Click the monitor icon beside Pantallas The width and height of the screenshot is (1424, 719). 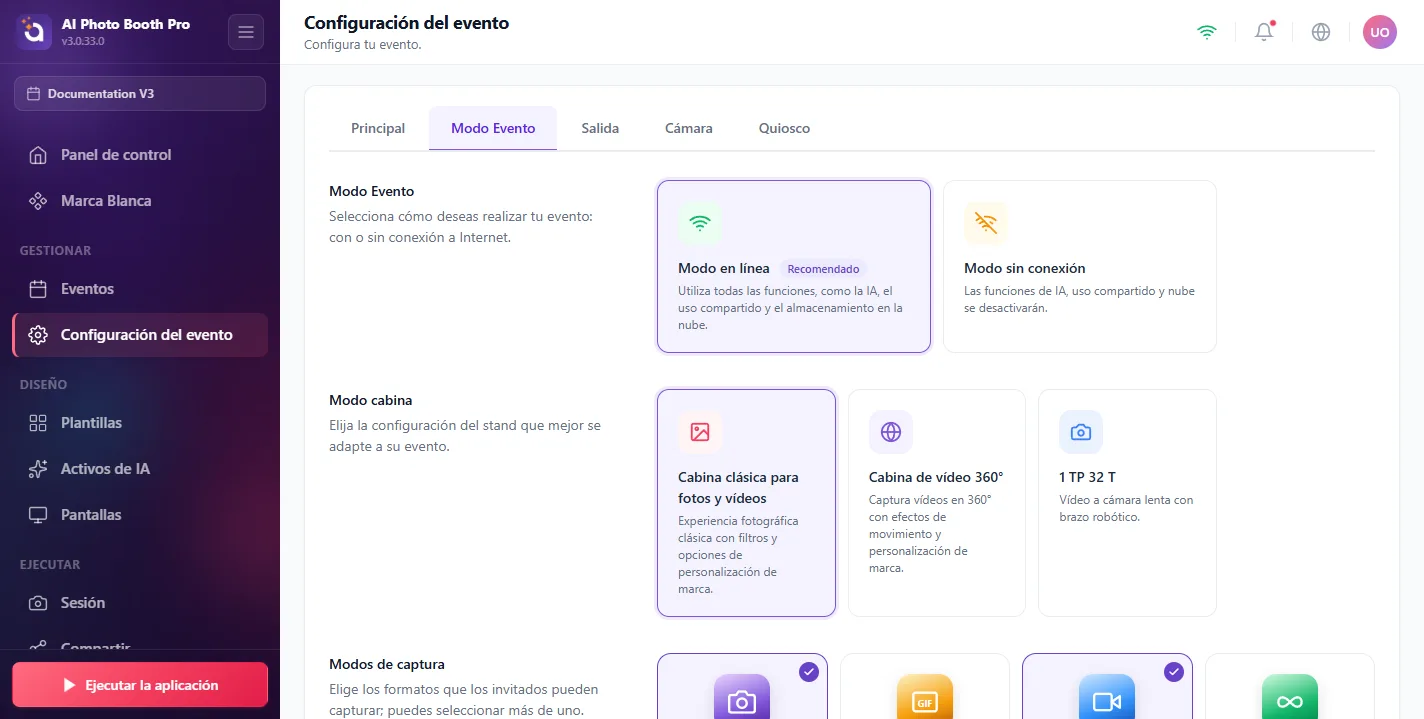point(38,515)
